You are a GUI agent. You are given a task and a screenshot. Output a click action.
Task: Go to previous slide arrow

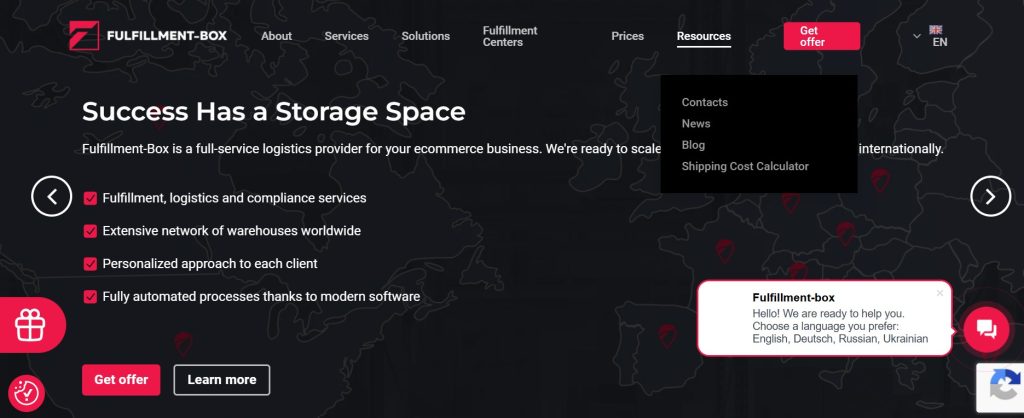pyautogui.click(x=52, y=196)
